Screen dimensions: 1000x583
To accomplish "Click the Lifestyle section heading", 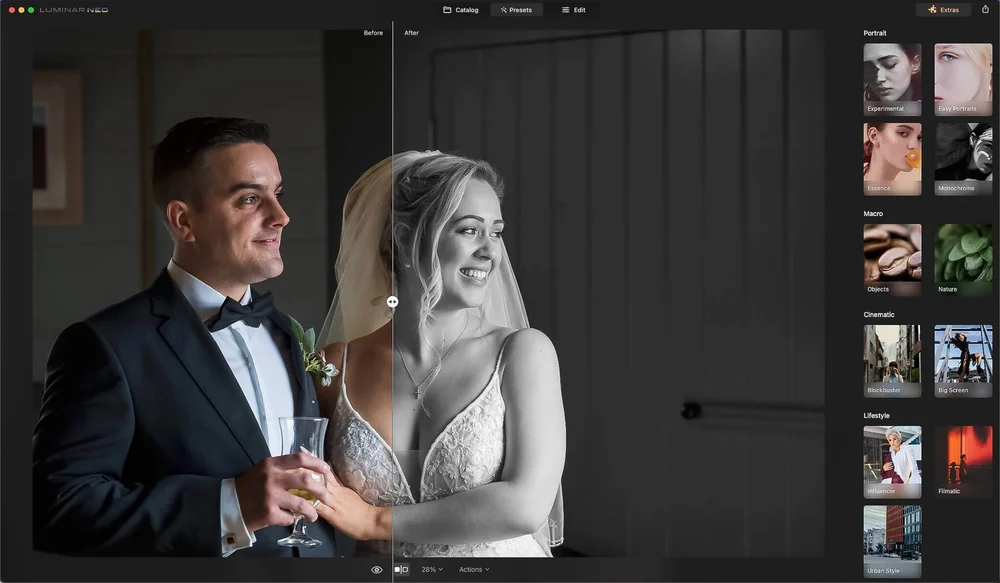I will pyautogui.click(x=876, y=415).
